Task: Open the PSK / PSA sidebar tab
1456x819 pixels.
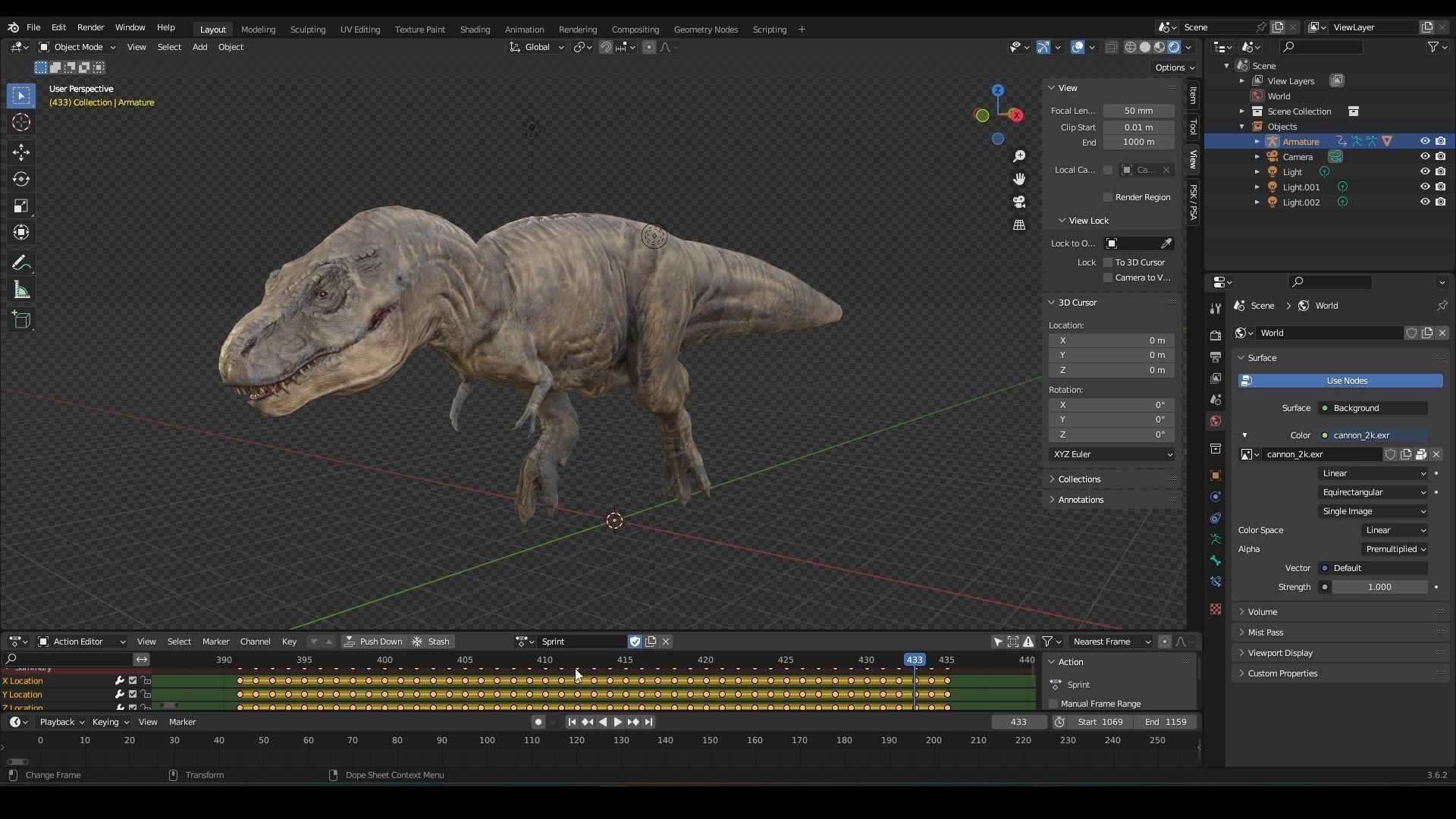Action: 1193,202
